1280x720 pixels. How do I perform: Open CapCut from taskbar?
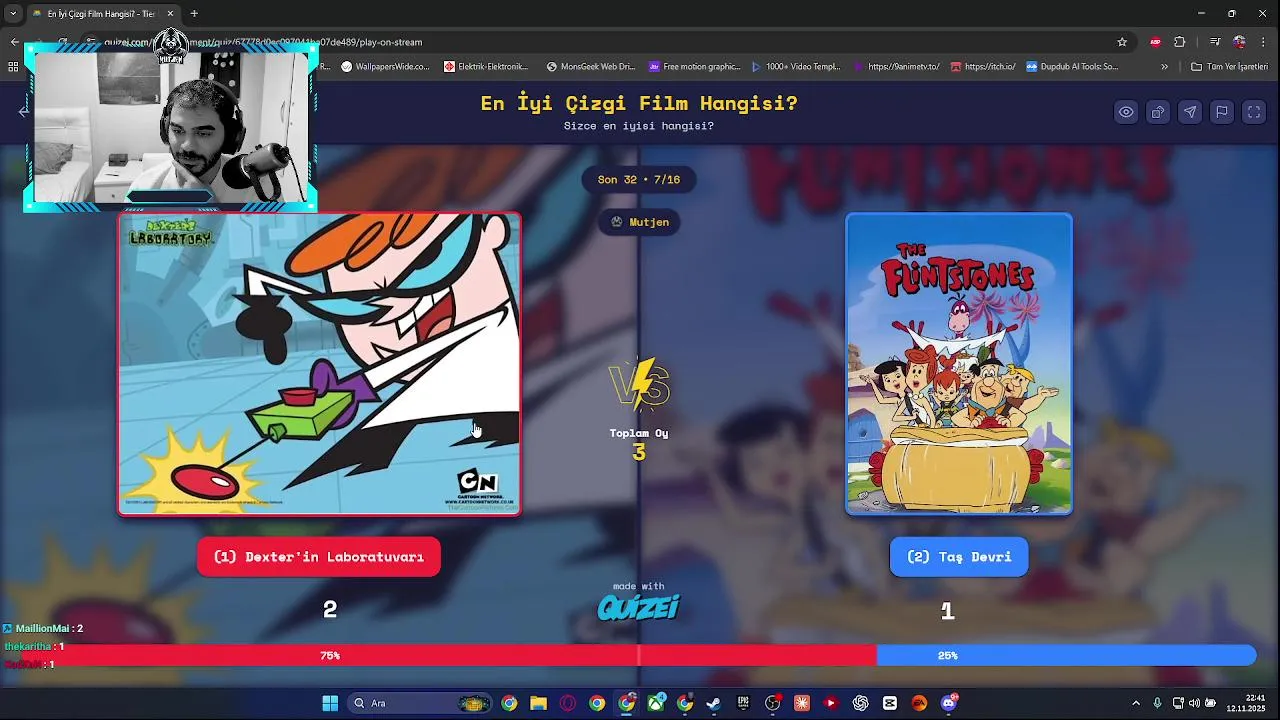(x=890, y=703)
